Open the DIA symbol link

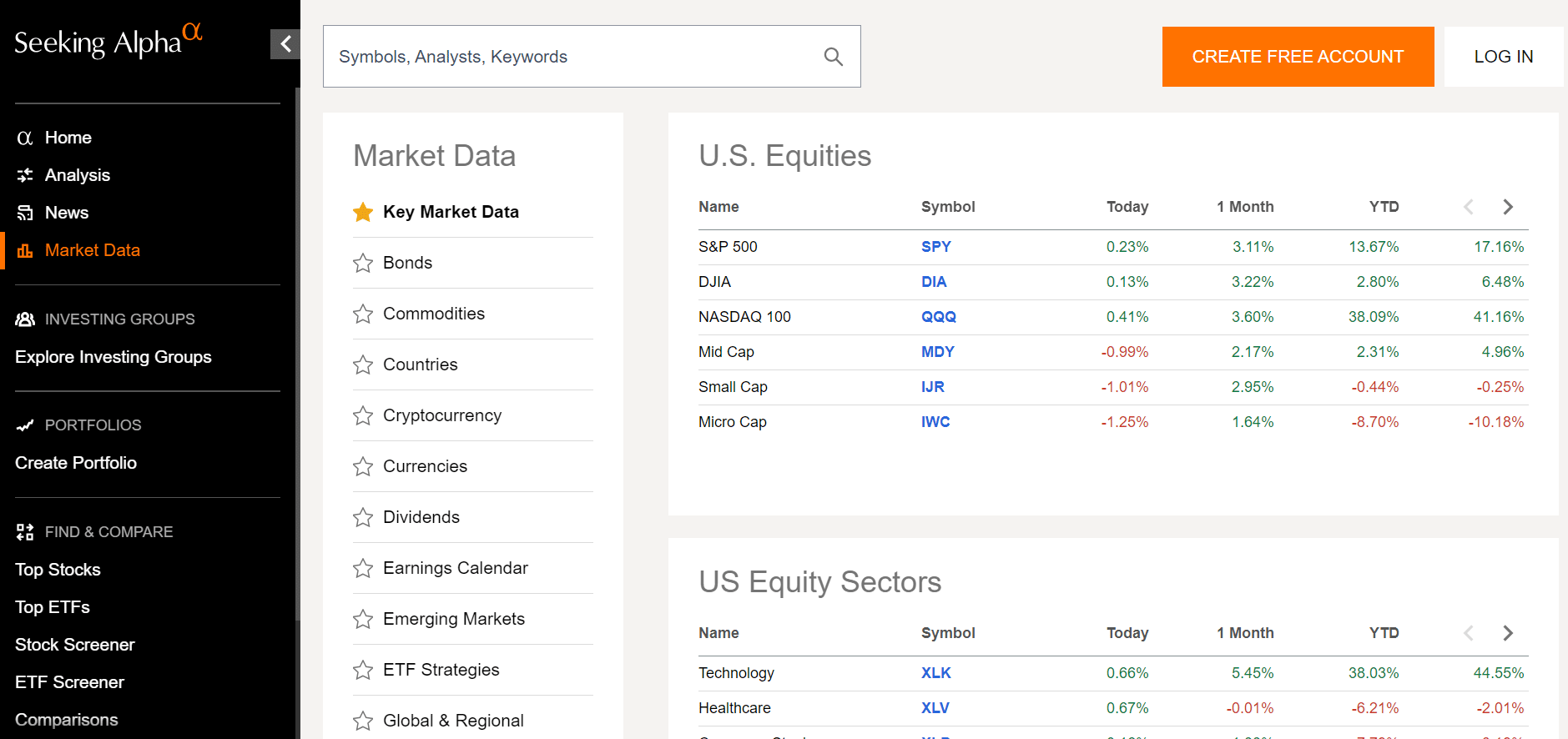(934, 282)
